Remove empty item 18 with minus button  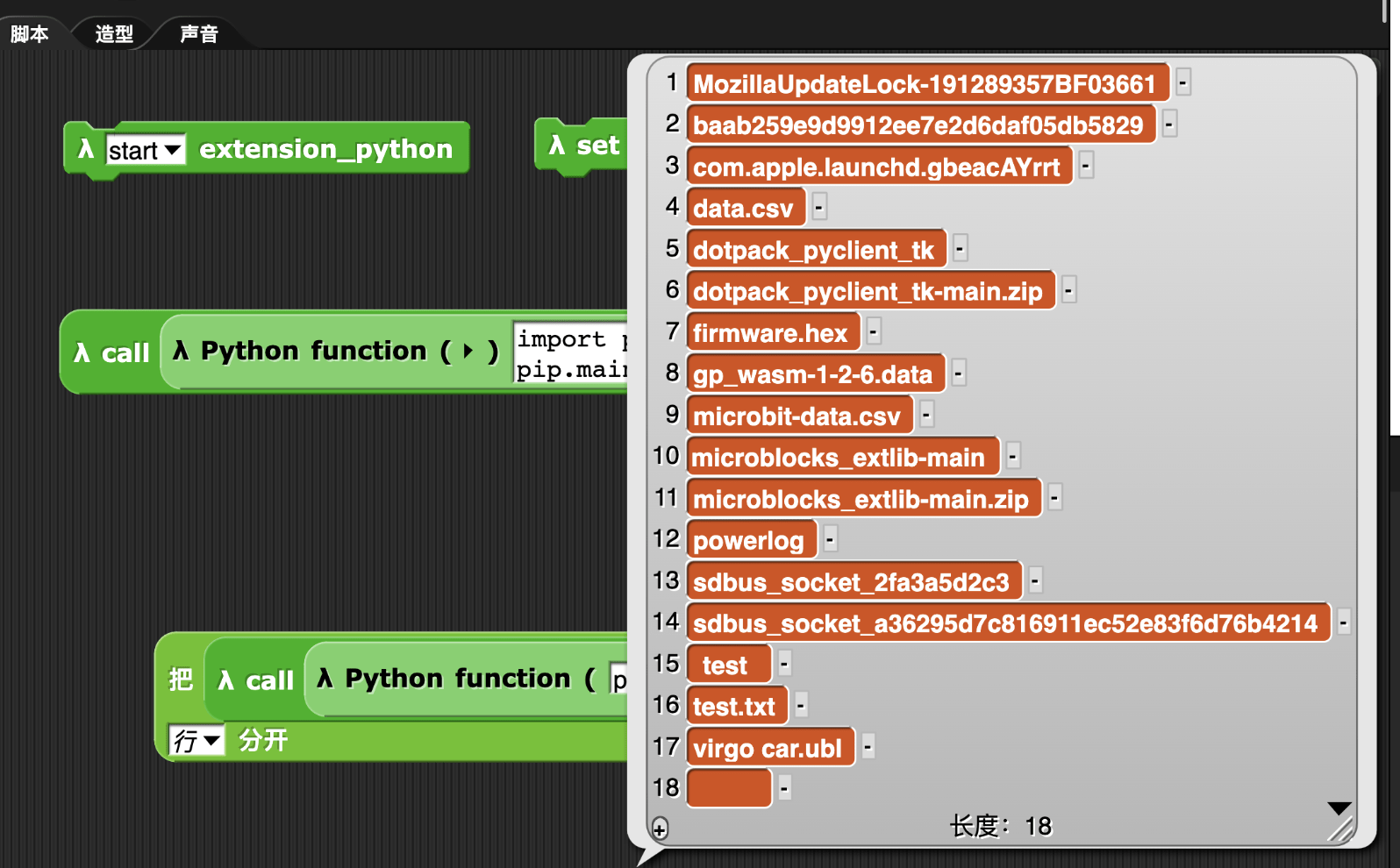[785, 788]
